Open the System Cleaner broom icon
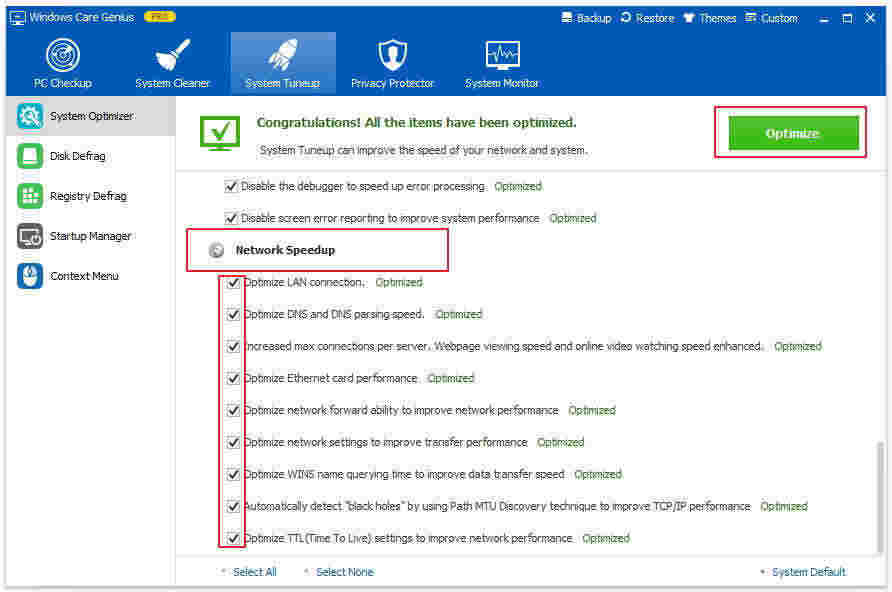 [172, 55]
